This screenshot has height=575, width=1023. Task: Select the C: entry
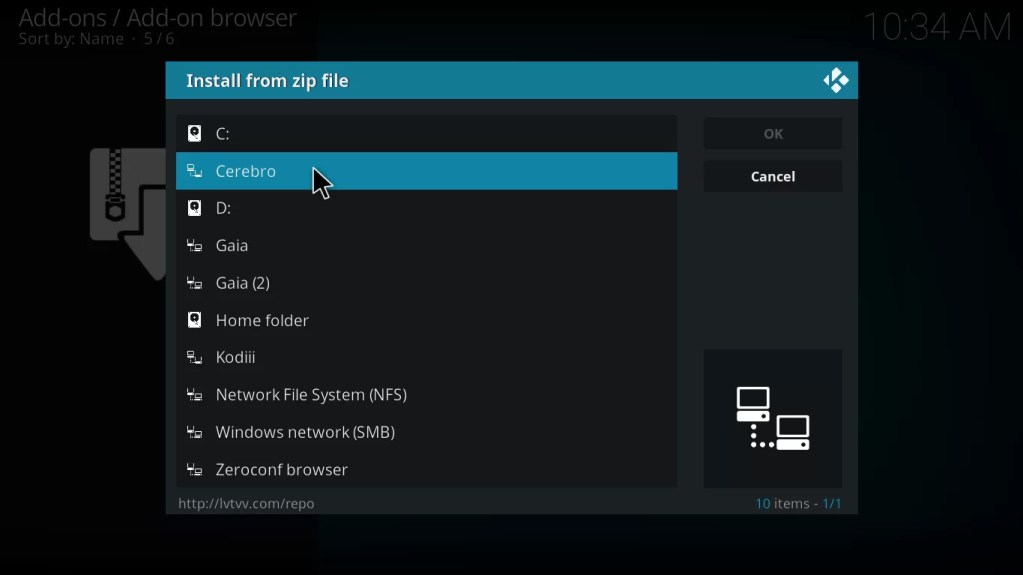pos(427,133)
